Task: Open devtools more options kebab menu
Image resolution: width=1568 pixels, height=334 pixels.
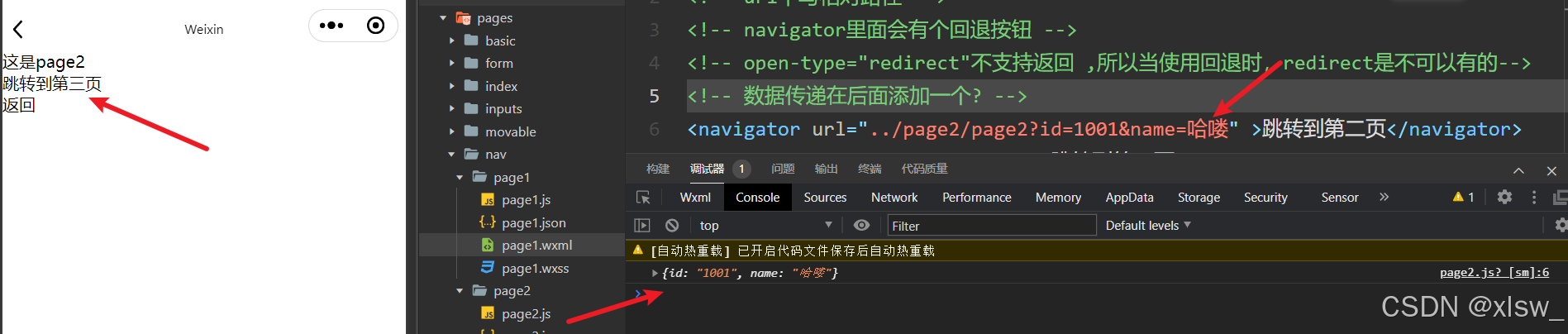Action: coord(1534,197)
